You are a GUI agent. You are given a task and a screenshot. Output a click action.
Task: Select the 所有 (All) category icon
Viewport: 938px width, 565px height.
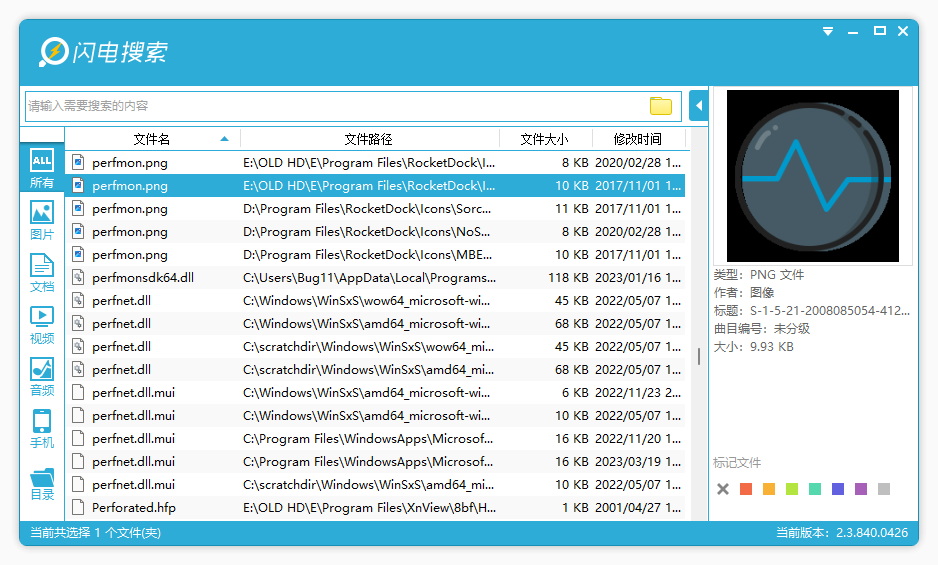42,168
